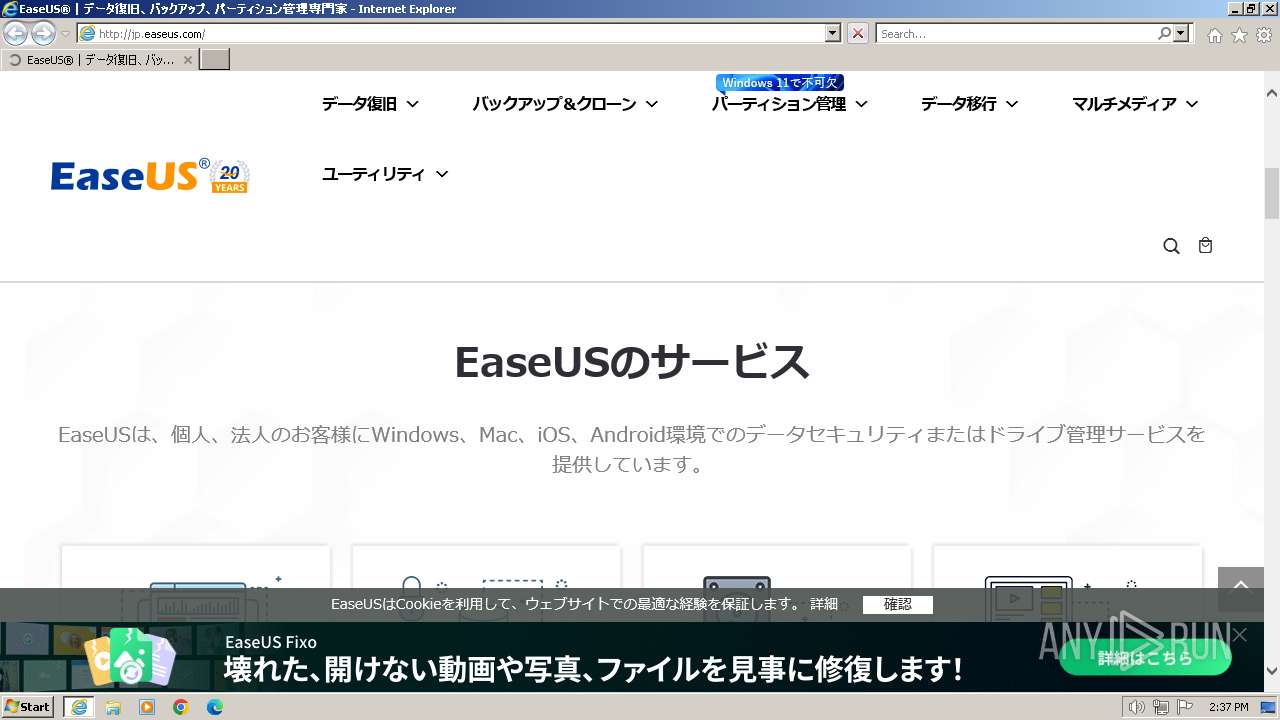Open the site search magnifier icon

(1171, 246)
